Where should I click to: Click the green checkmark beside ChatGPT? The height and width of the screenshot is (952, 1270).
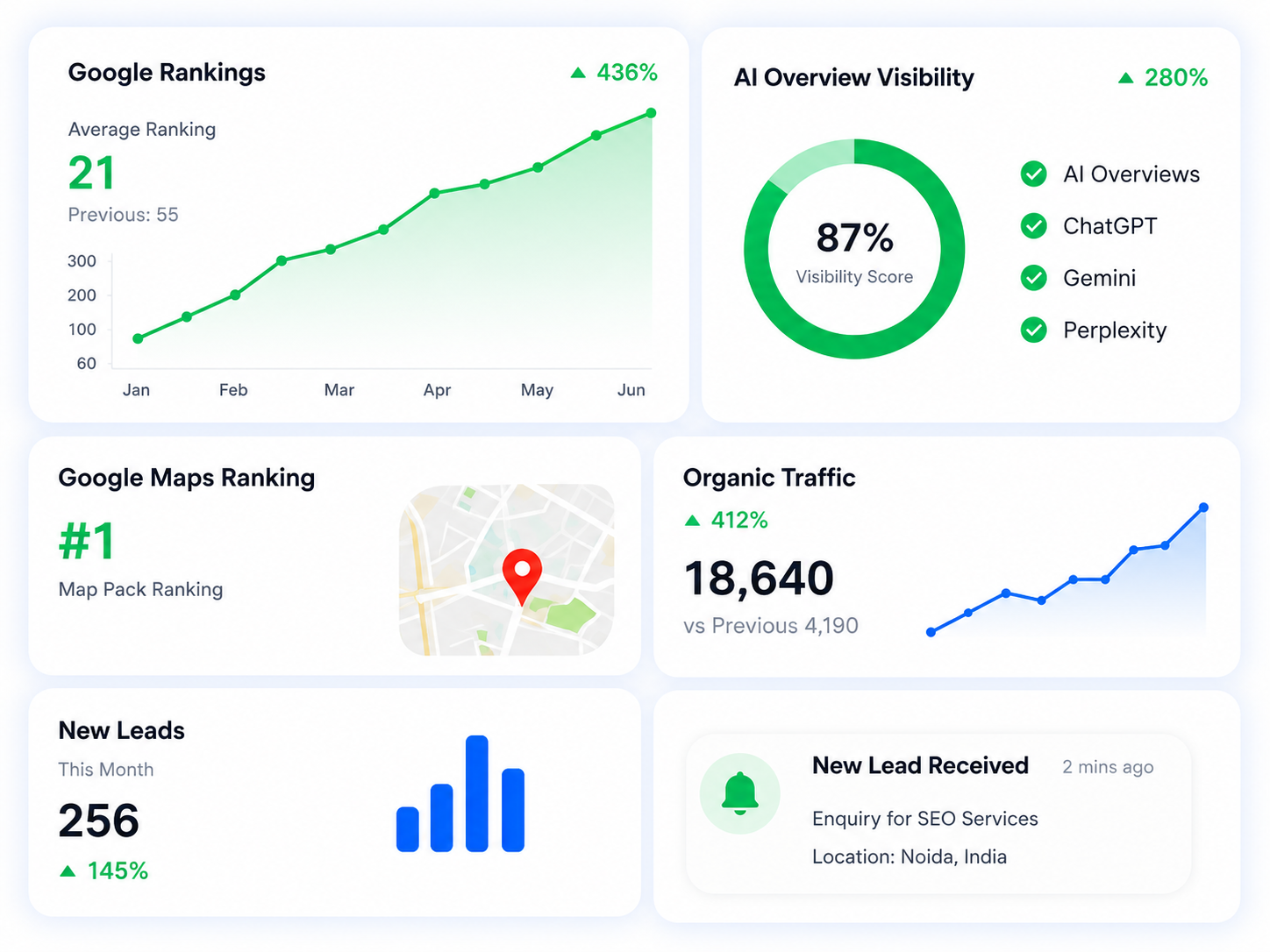point(1034,226)
